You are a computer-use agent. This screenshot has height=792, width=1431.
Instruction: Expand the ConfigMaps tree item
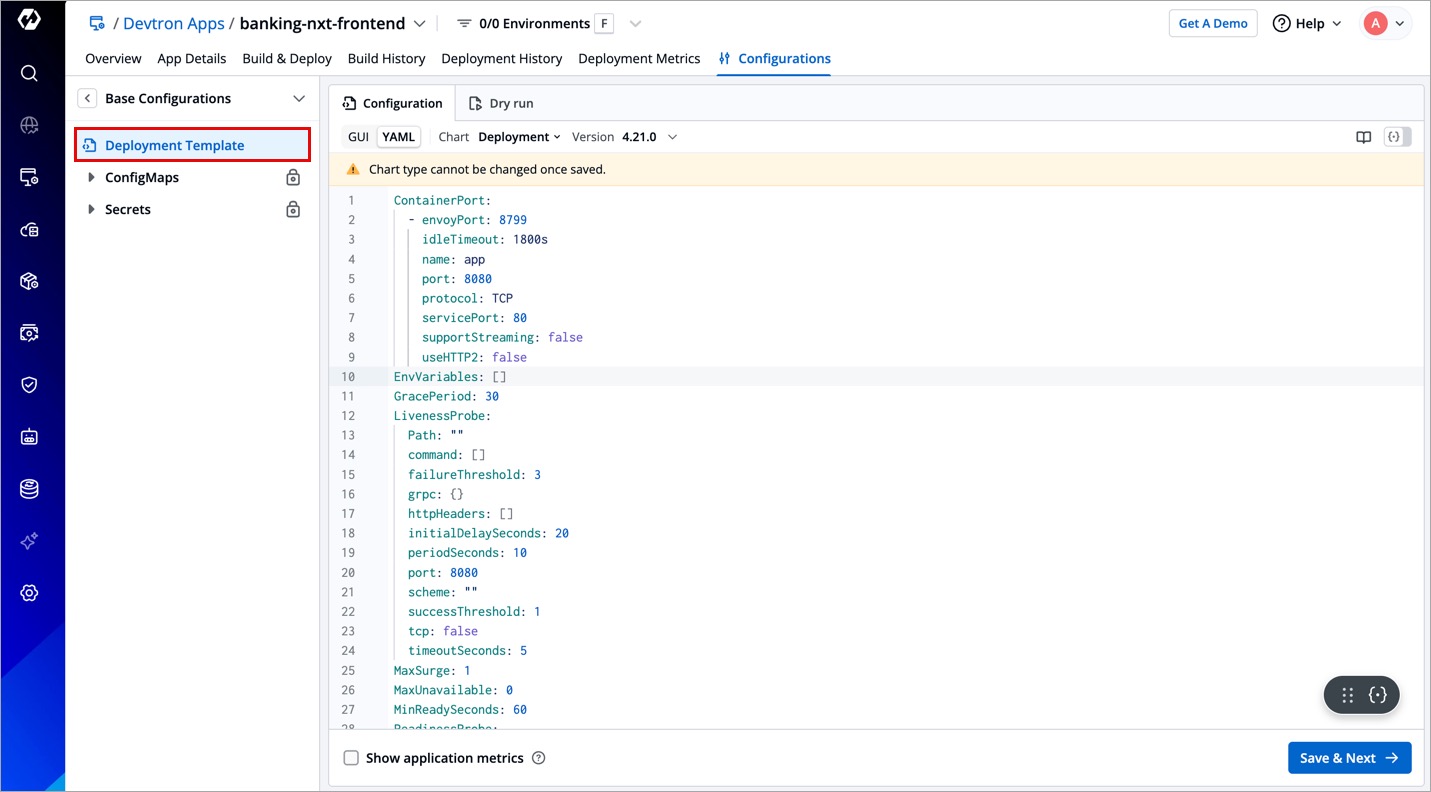92,178
